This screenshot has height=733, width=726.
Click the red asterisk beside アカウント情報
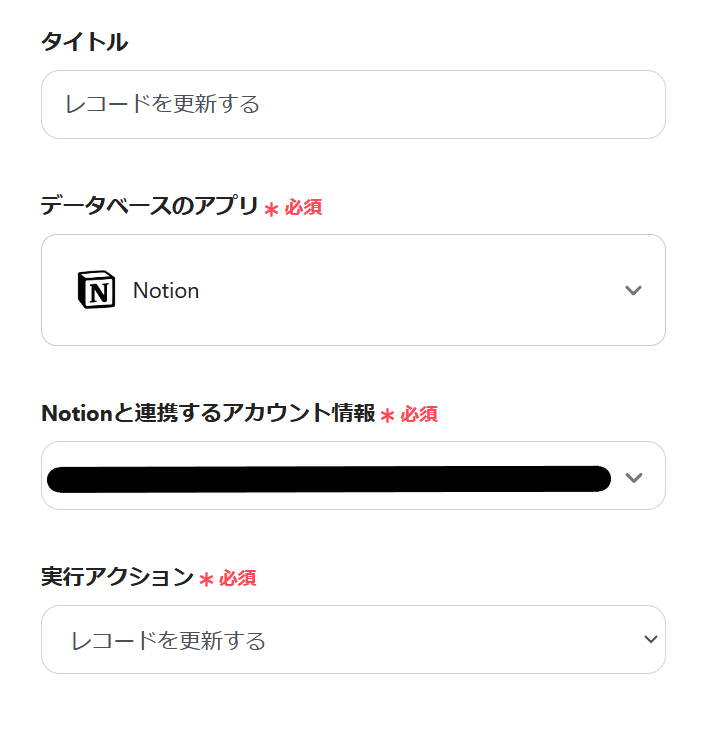(x=387, y=416)
